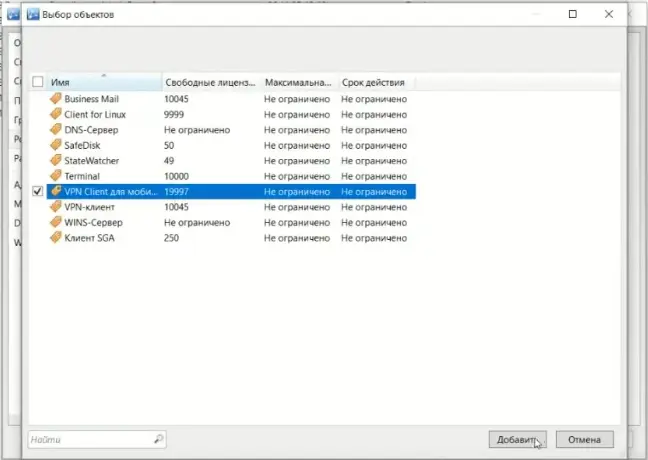Click the Client for Linux tag icon

(x=55, y=115)
